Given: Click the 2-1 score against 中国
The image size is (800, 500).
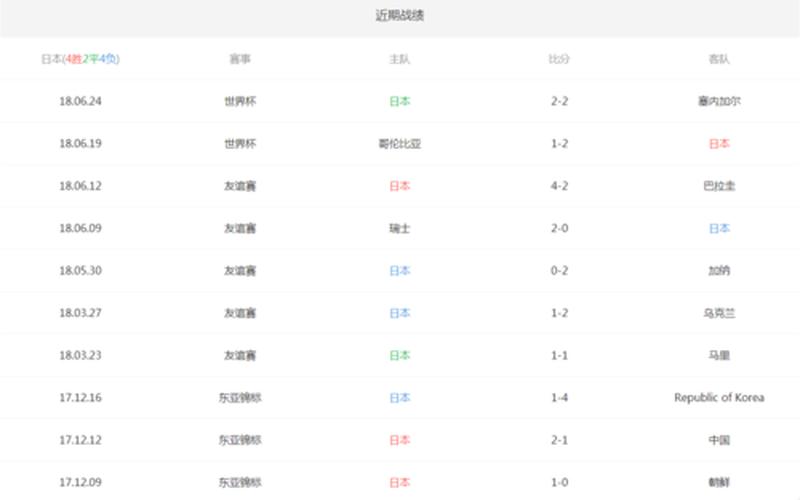Looking at the screenshot, I should tap(559, 440).
